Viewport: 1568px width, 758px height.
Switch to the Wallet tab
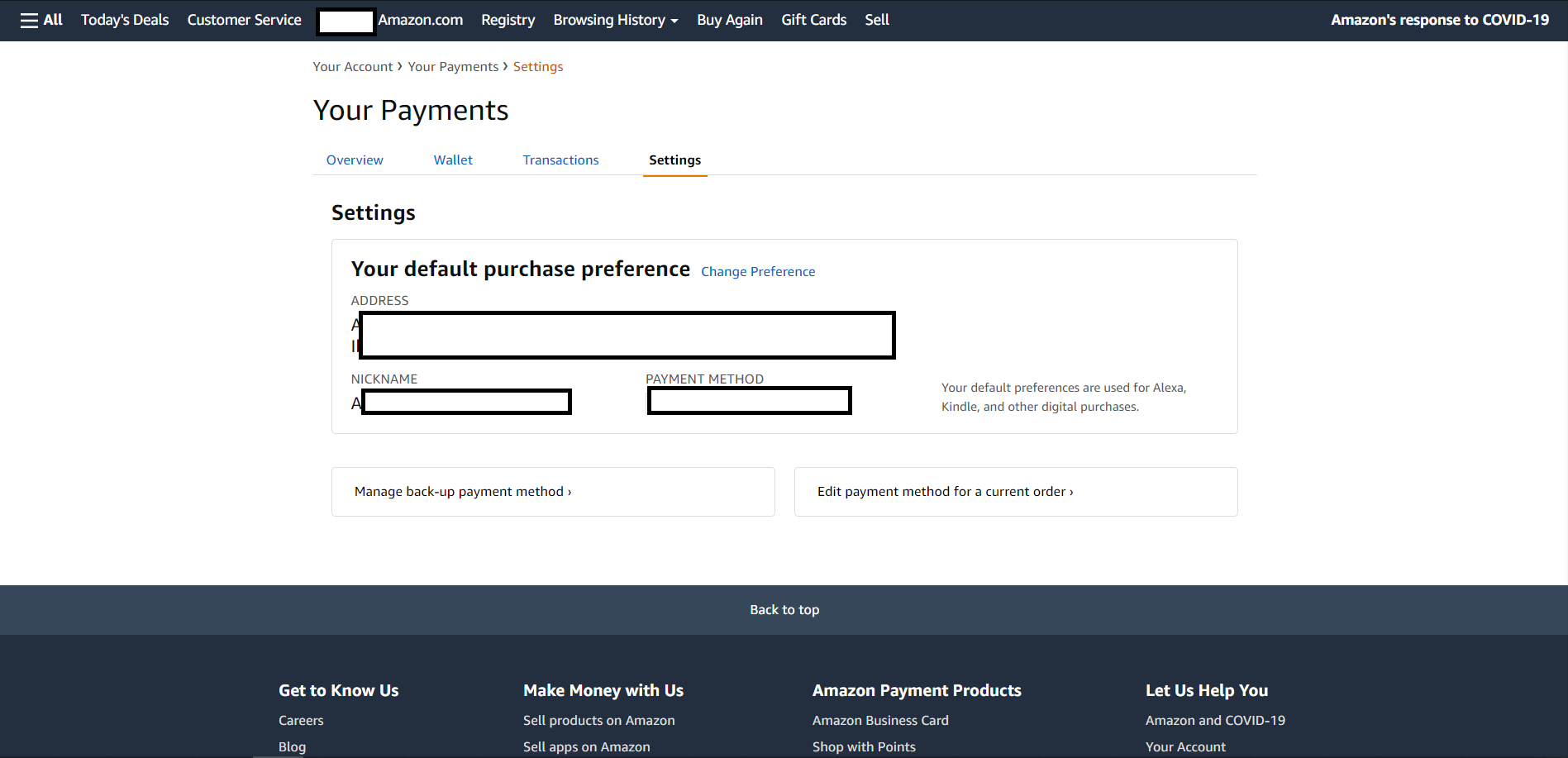452,160
